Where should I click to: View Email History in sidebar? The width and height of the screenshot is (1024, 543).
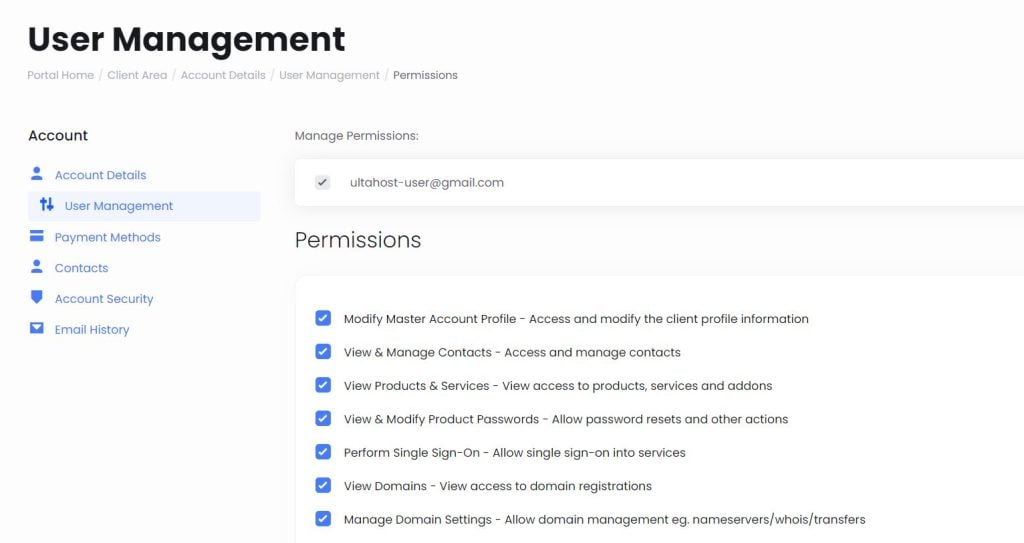point(92,329)
